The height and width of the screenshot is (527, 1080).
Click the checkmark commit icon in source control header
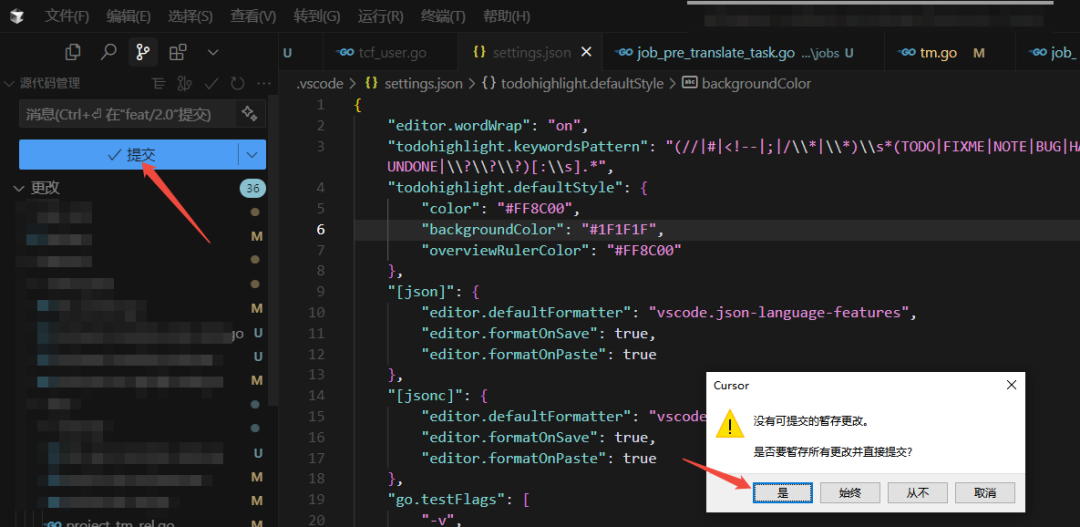tap(212, 83)
